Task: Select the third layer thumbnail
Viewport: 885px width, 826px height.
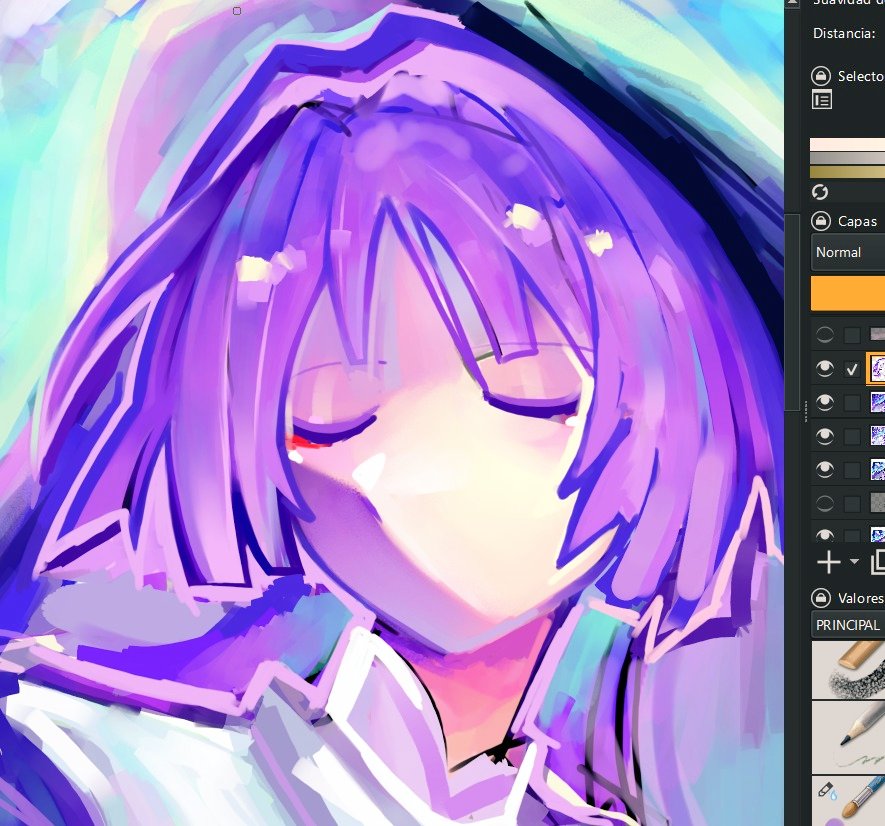Action: 878,403
